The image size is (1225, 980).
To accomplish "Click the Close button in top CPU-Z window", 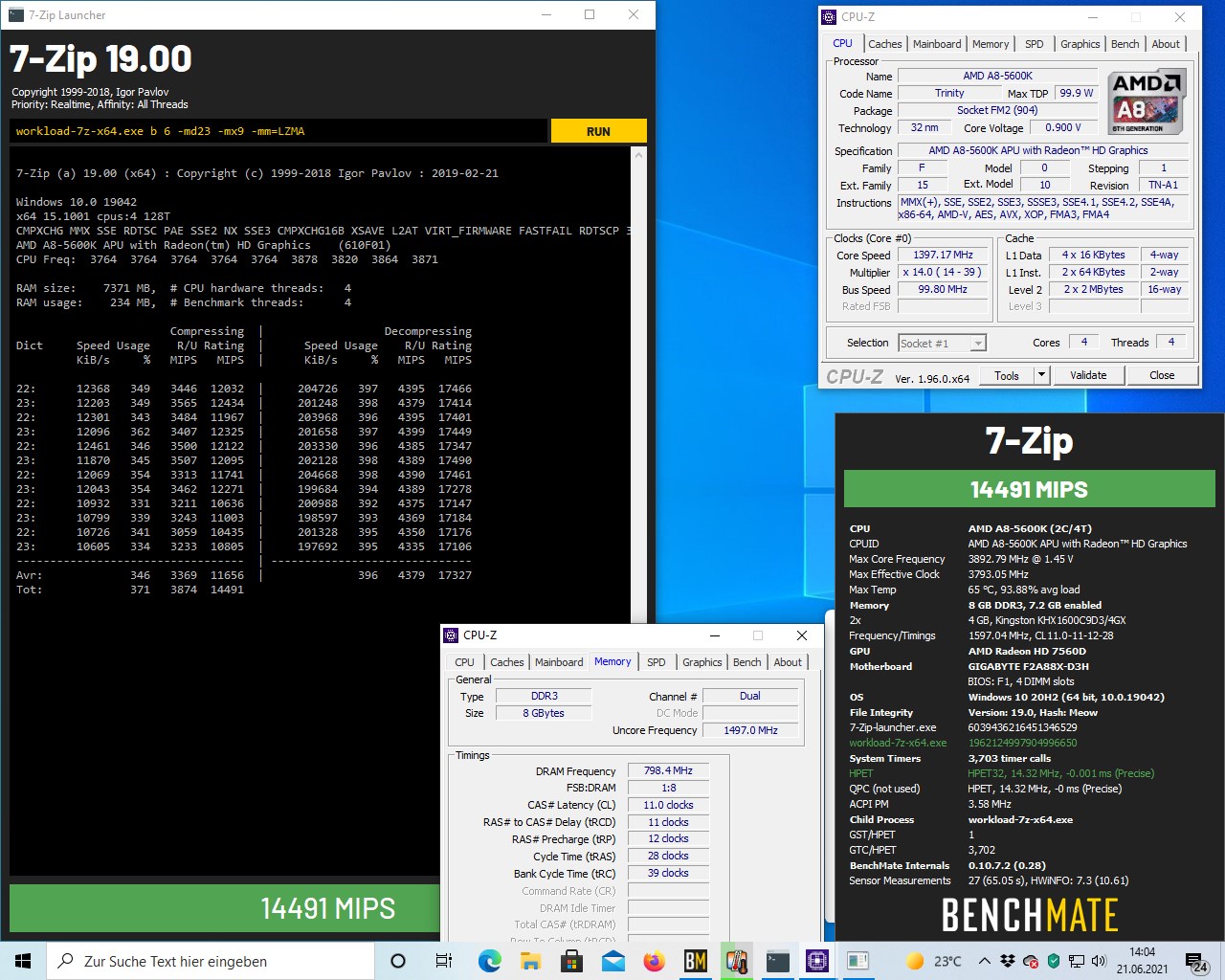I will click(x=1162, y=375).
